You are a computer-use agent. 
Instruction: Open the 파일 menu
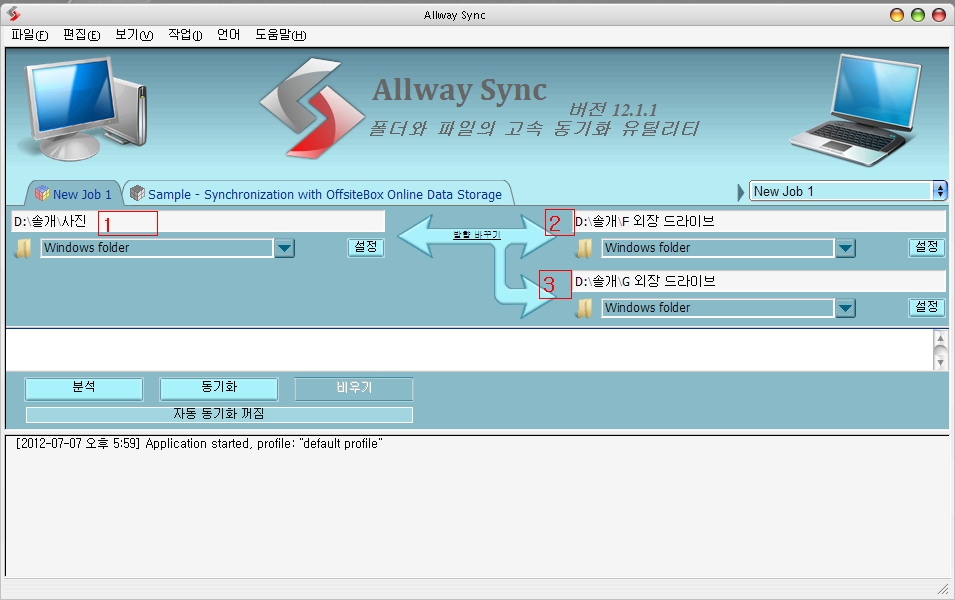pos(29,35)
